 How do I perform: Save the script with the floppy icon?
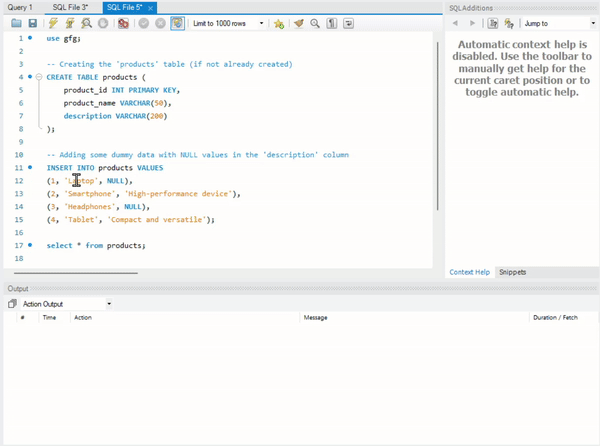coord(32,22)
